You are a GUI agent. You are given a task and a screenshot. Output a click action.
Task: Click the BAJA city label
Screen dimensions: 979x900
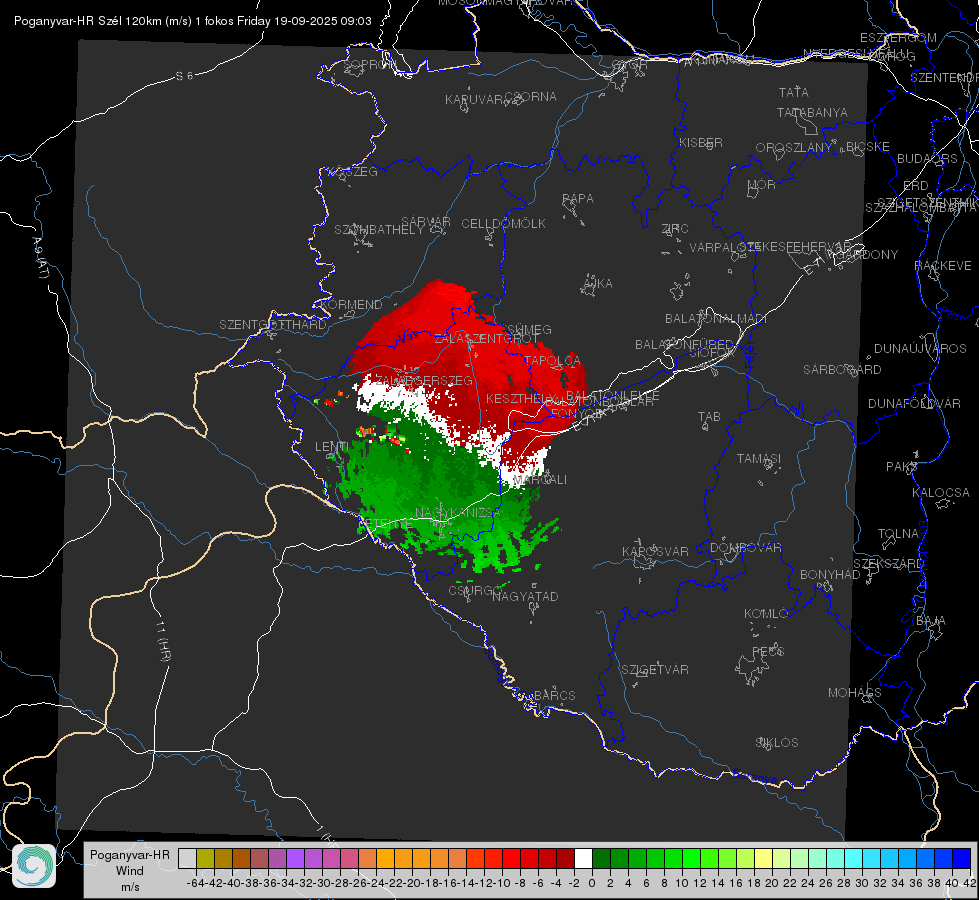(x=931, y=621)
